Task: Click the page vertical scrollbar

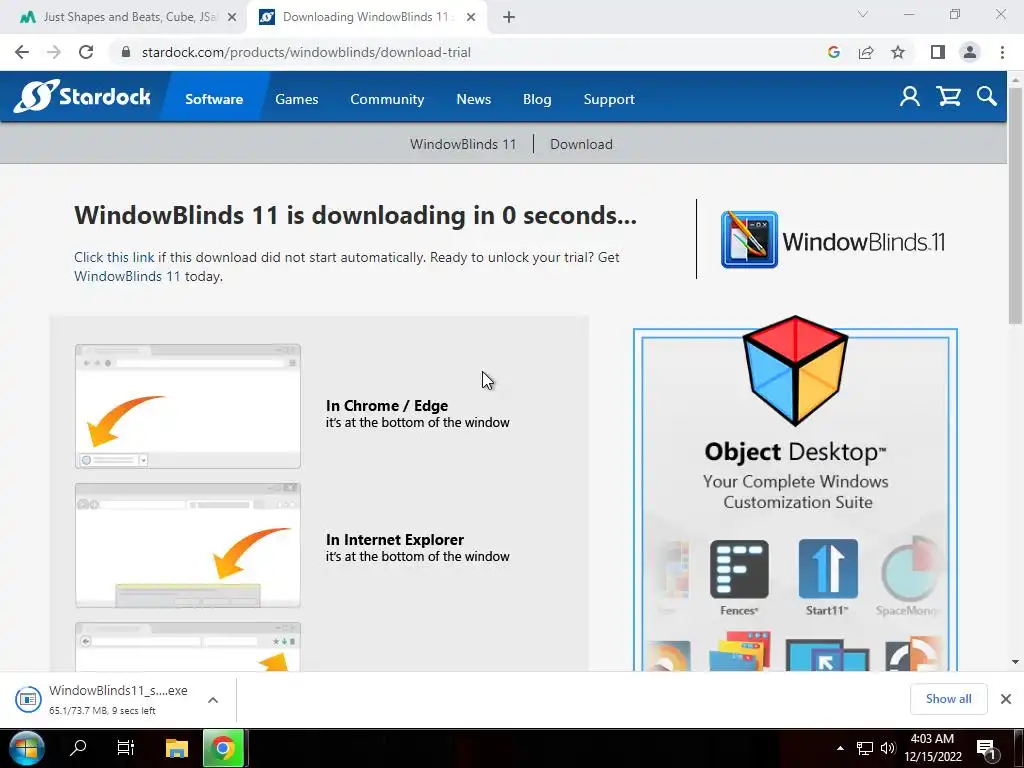Action: pos(1015,205)
